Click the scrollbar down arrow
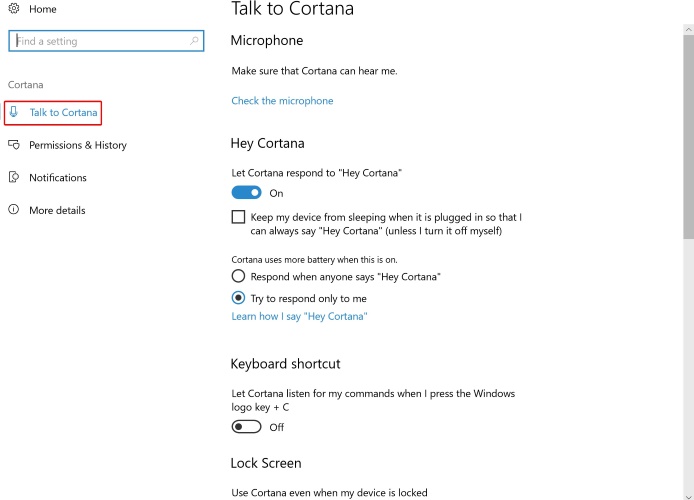Screen dimensions: 694x500 [x=688, y=496]
